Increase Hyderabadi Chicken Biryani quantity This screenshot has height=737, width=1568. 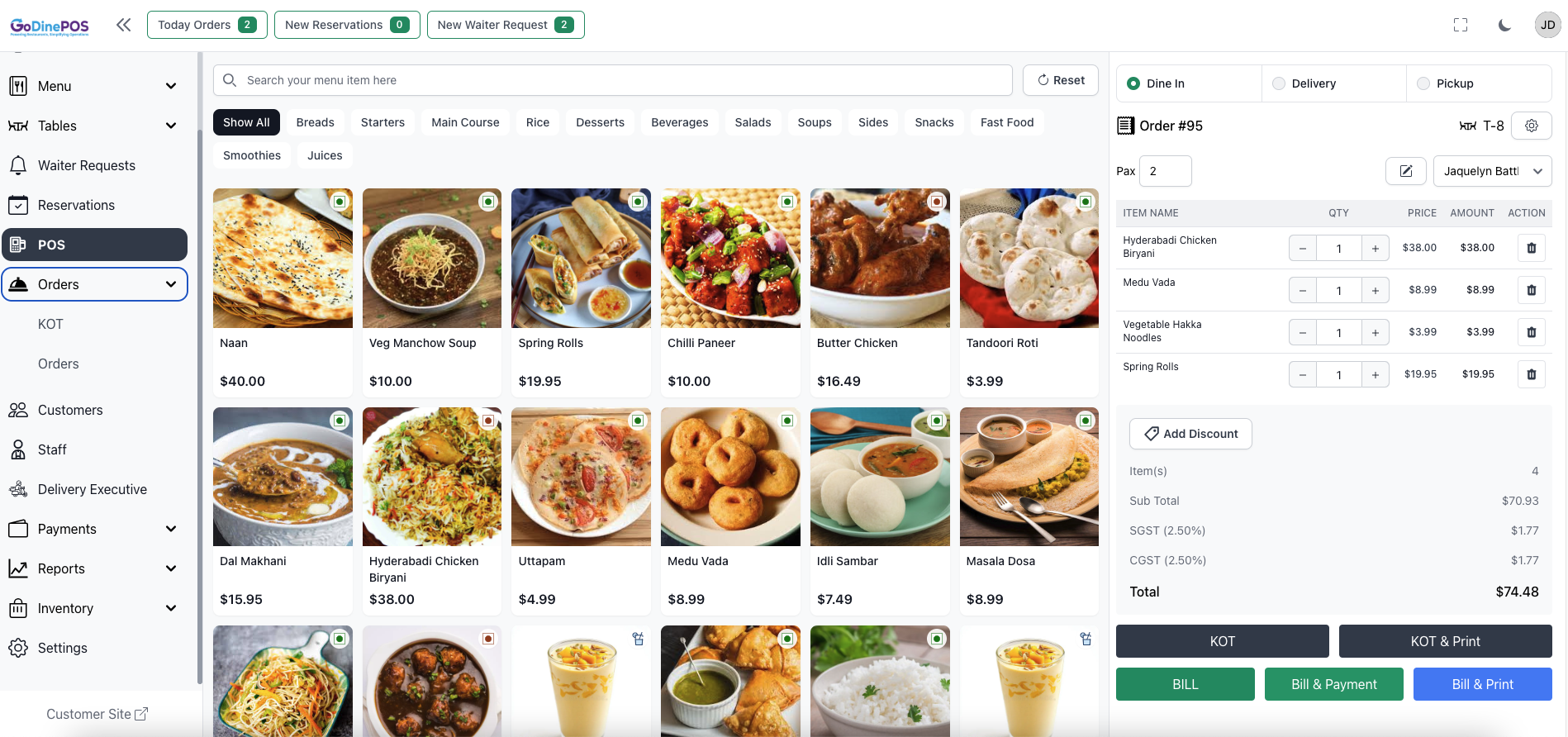pos(1375,248)
